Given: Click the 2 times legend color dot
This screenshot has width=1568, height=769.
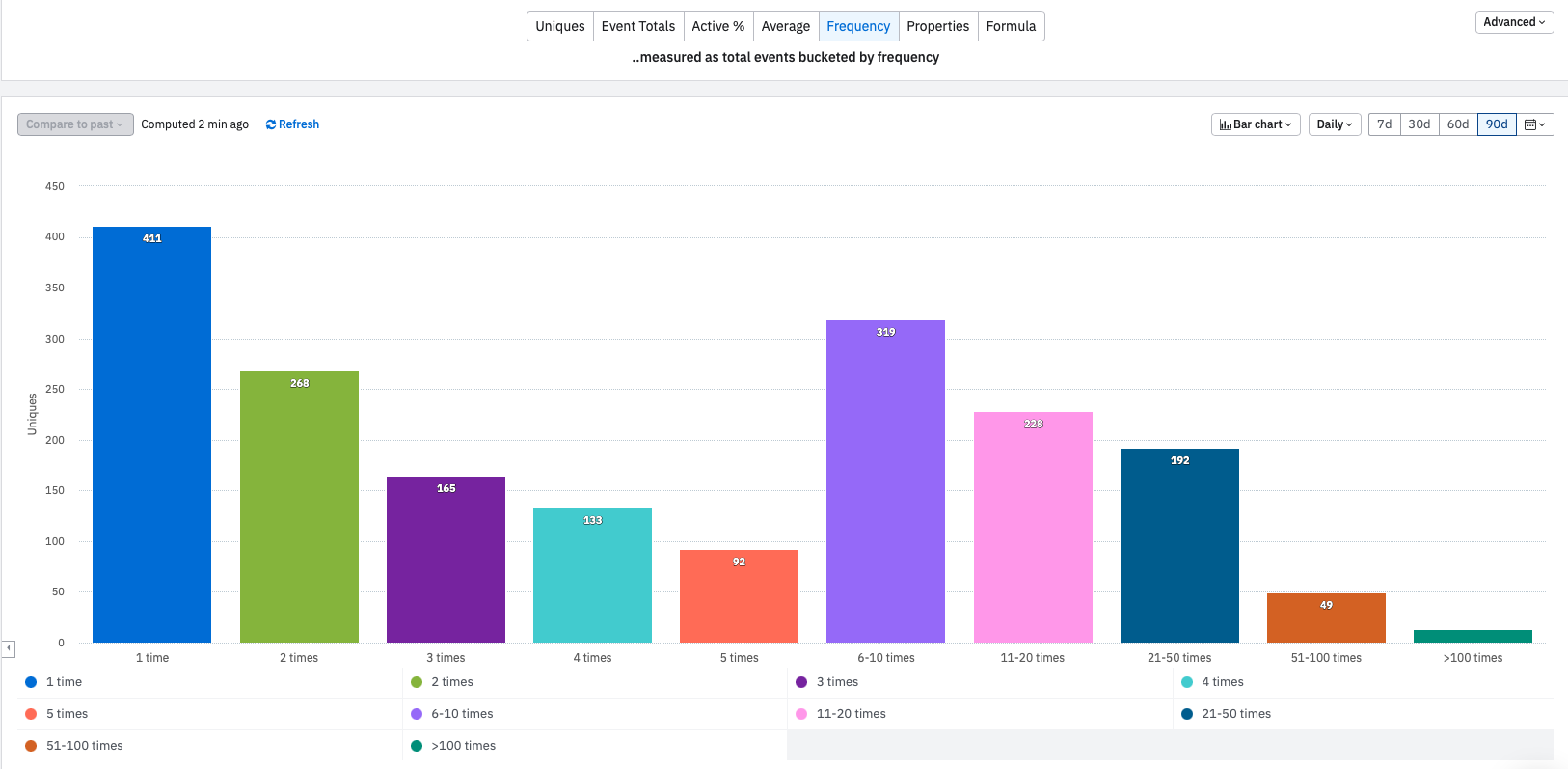Looking at the screenshot, I should [x=417, y=682].
